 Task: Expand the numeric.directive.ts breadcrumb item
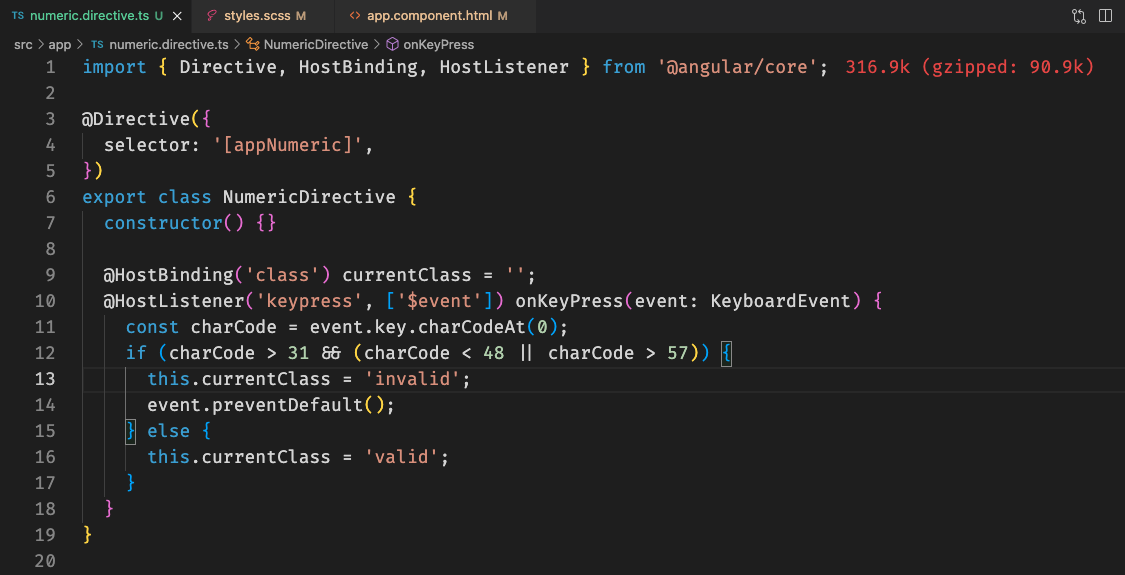168,45
